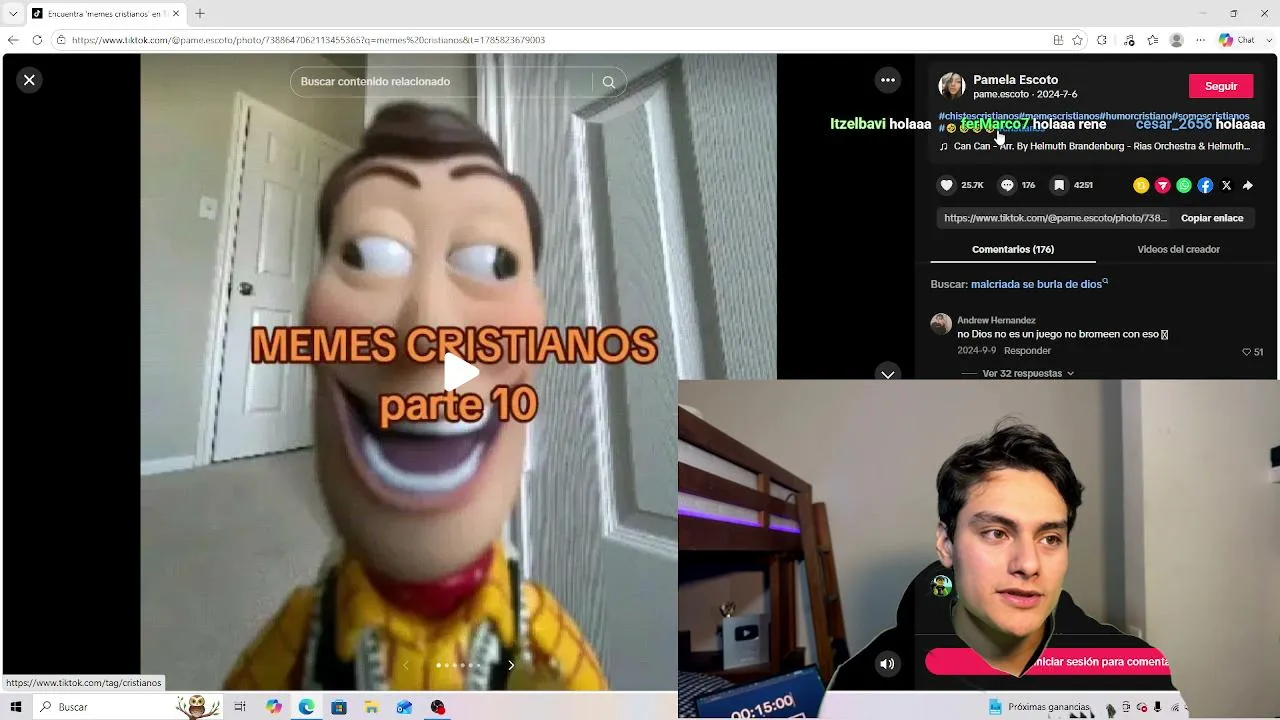
Task: Add this page to favorites star
Action: click(1077, 40)
